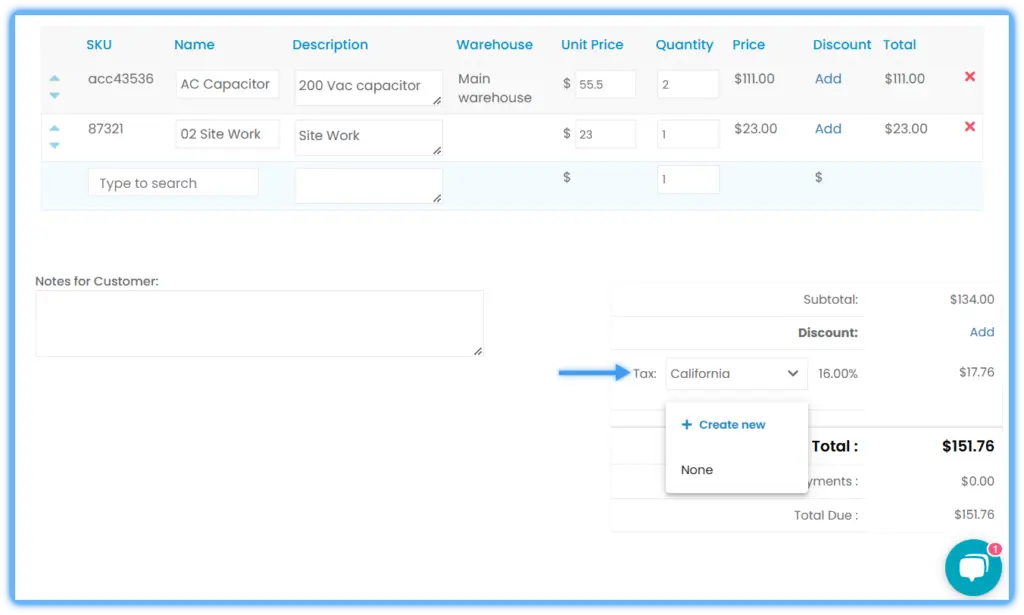1024x615 pixels.
Task: Add an overall discount near Subtotal
Action: [982, 332]
